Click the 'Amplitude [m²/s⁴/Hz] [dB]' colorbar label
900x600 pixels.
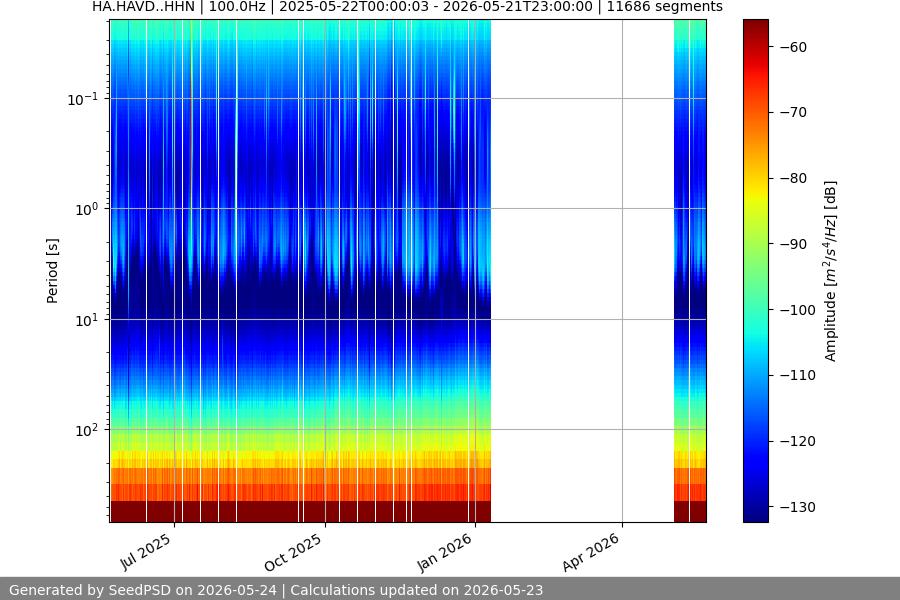coord(831,271)
